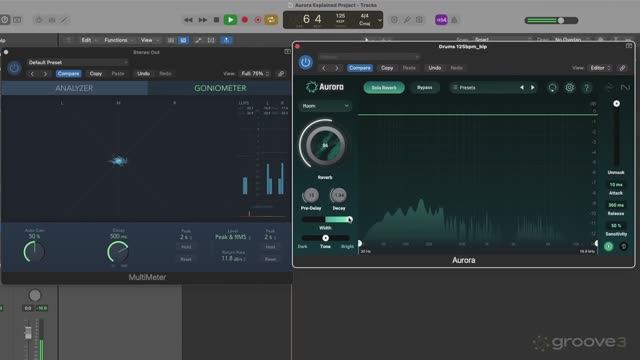This screenshot has height=360, width=640.
Task: Go to previous setting in Aurora plugin header
Action: click(x=324, y=68)
